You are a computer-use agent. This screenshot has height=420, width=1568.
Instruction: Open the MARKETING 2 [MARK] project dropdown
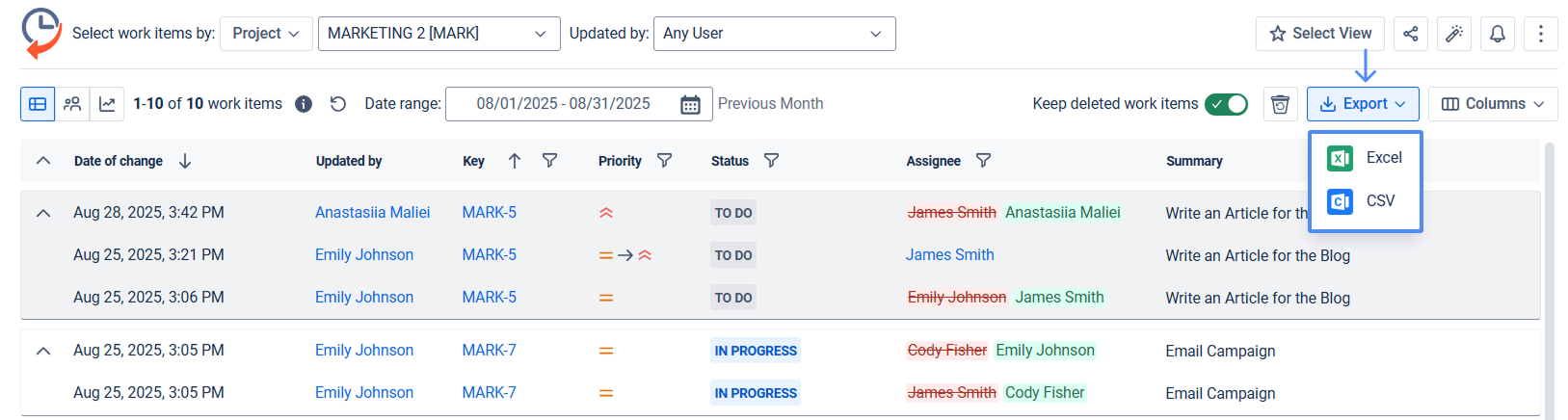439,34
